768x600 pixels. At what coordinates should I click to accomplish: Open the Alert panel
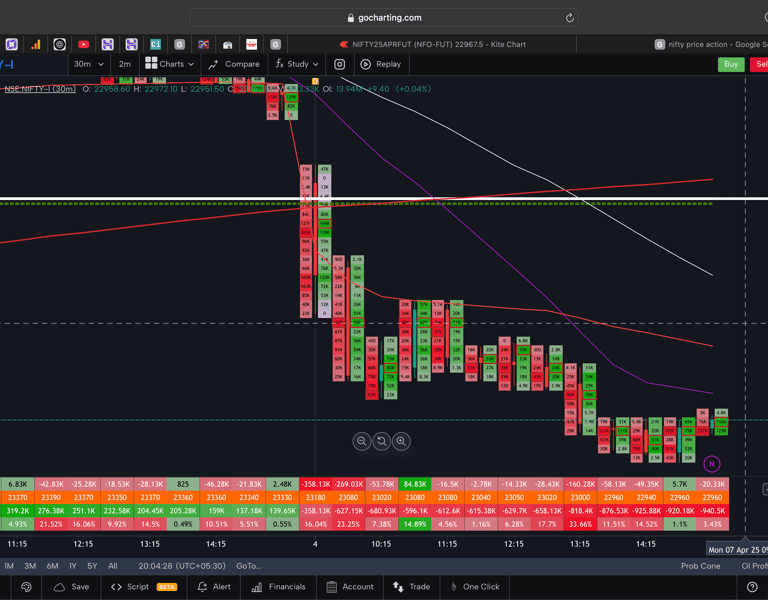pyautogui.click(x=214, y=587)
